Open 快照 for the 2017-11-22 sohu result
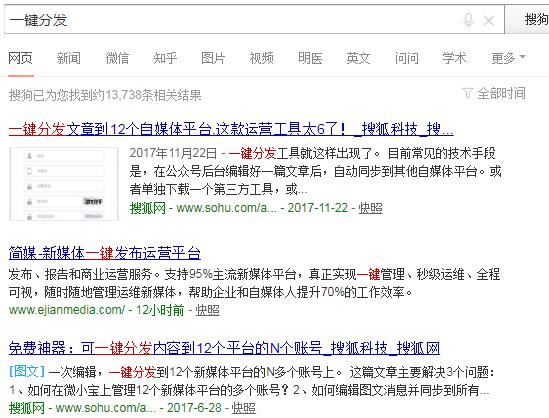 click(x=370, y=208)
